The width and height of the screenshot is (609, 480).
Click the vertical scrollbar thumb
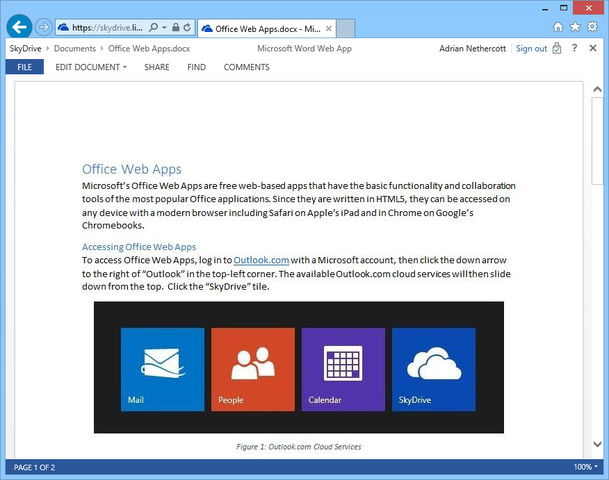click(x=597, y=141)
